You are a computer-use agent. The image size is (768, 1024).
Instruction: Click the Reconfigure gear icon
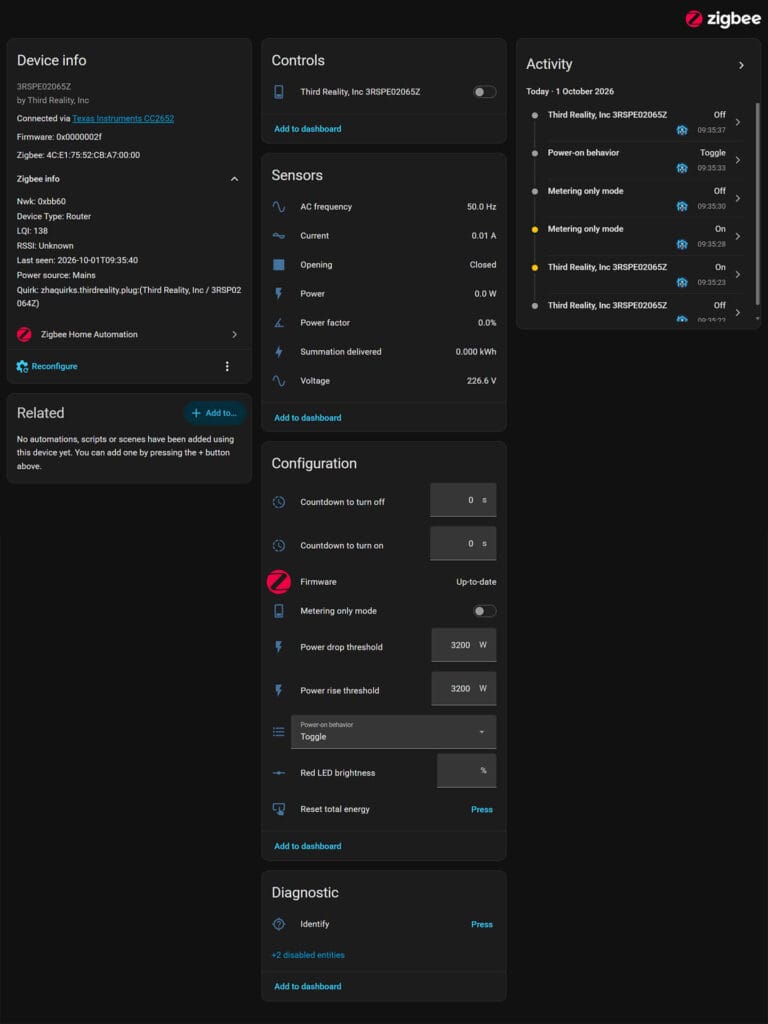point(22,366)
